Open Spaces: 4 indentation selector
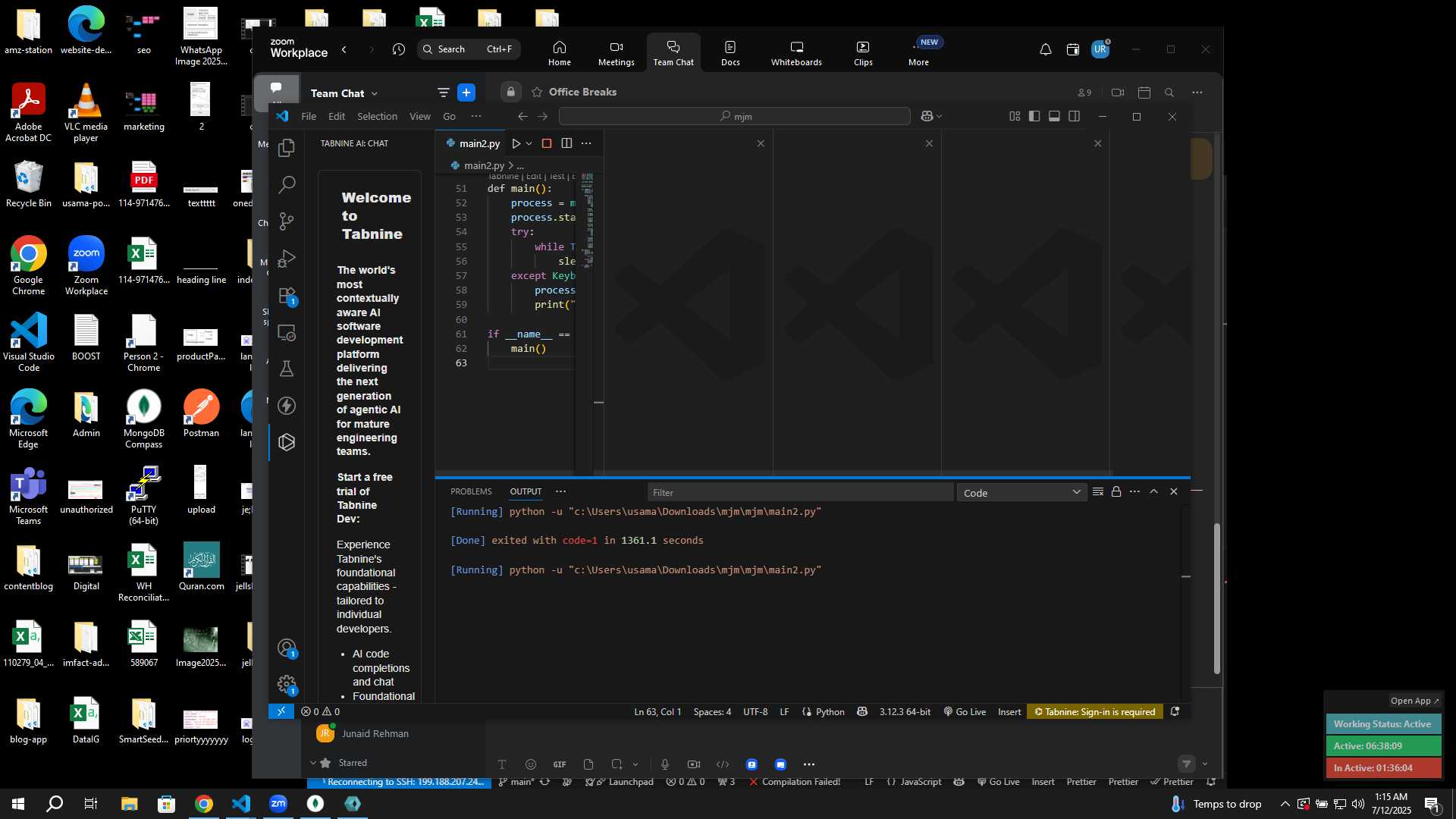Viewport: 1456px width, 819px height. coord(712,711)
